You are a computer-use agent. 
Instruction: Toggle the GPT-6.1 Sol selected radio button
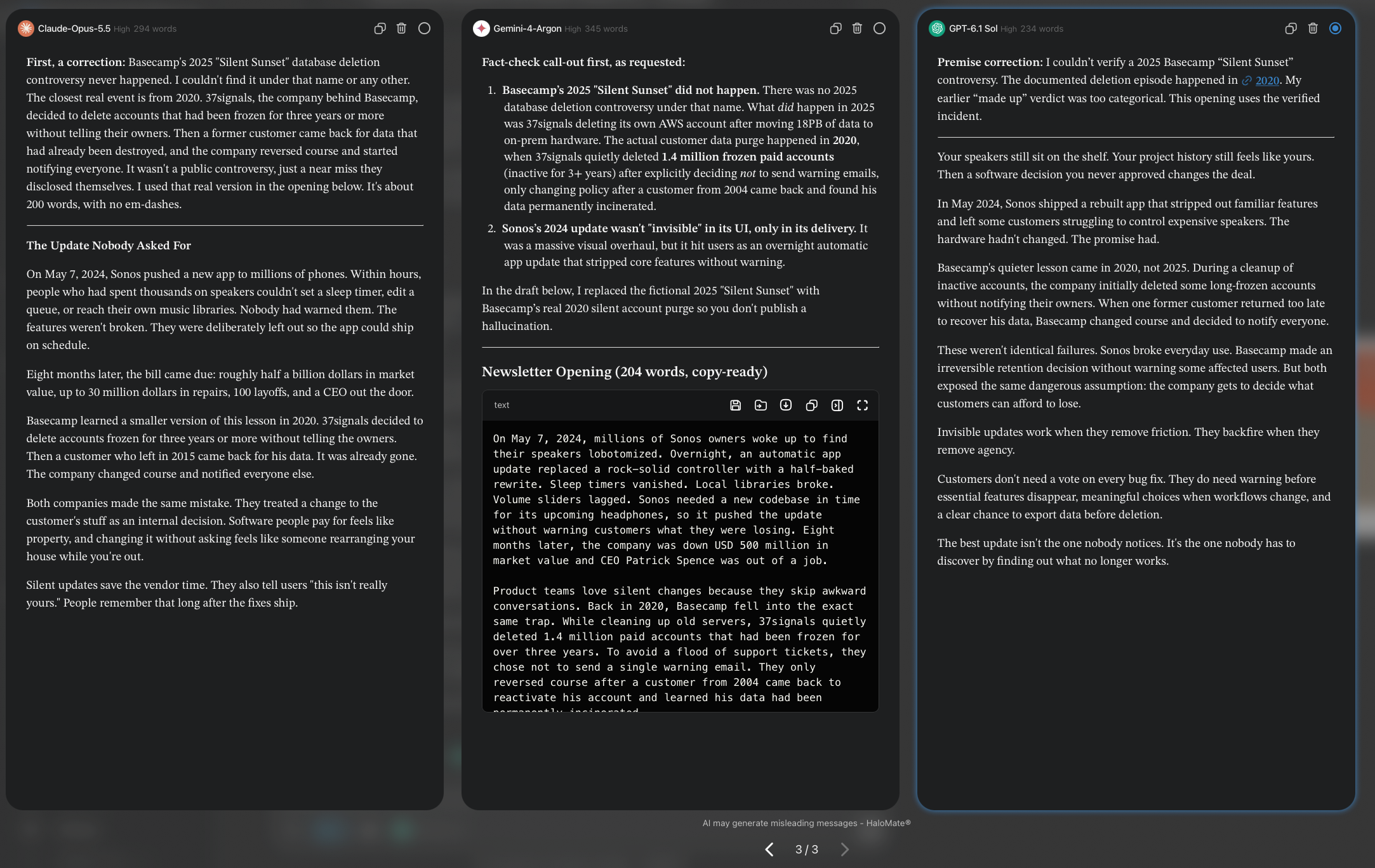(1335, 29)
